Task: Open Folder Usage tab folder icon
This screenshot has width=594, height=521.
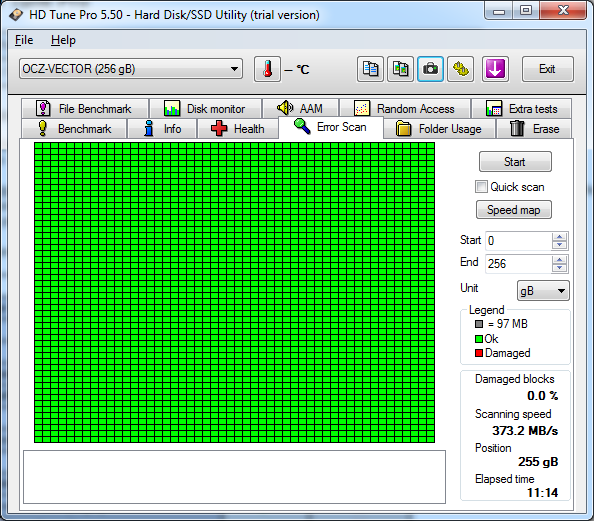Action: click(403, 128)
